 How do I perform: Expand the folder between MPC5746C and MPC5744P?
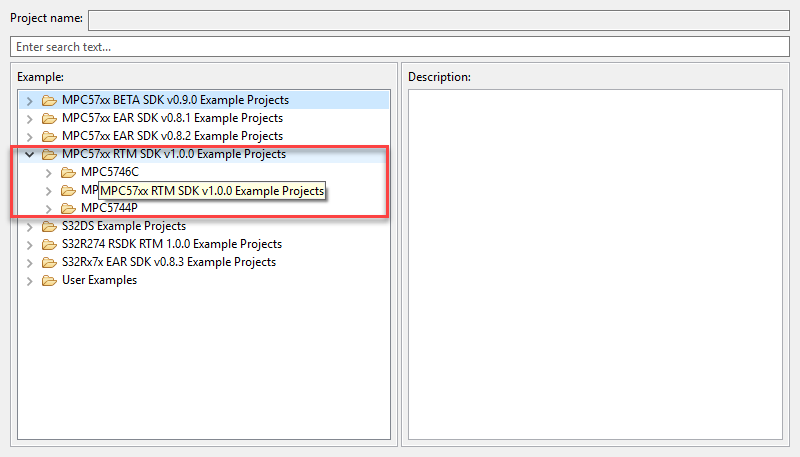pos(48,191)
